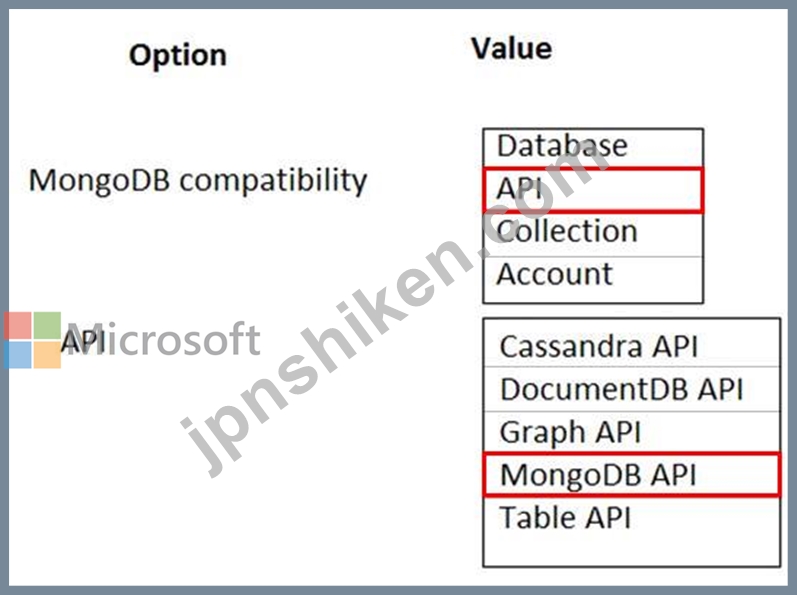Viewport: 797px width, 595px height.
Task: Pick Account from the first list
Action: [593, 278]
